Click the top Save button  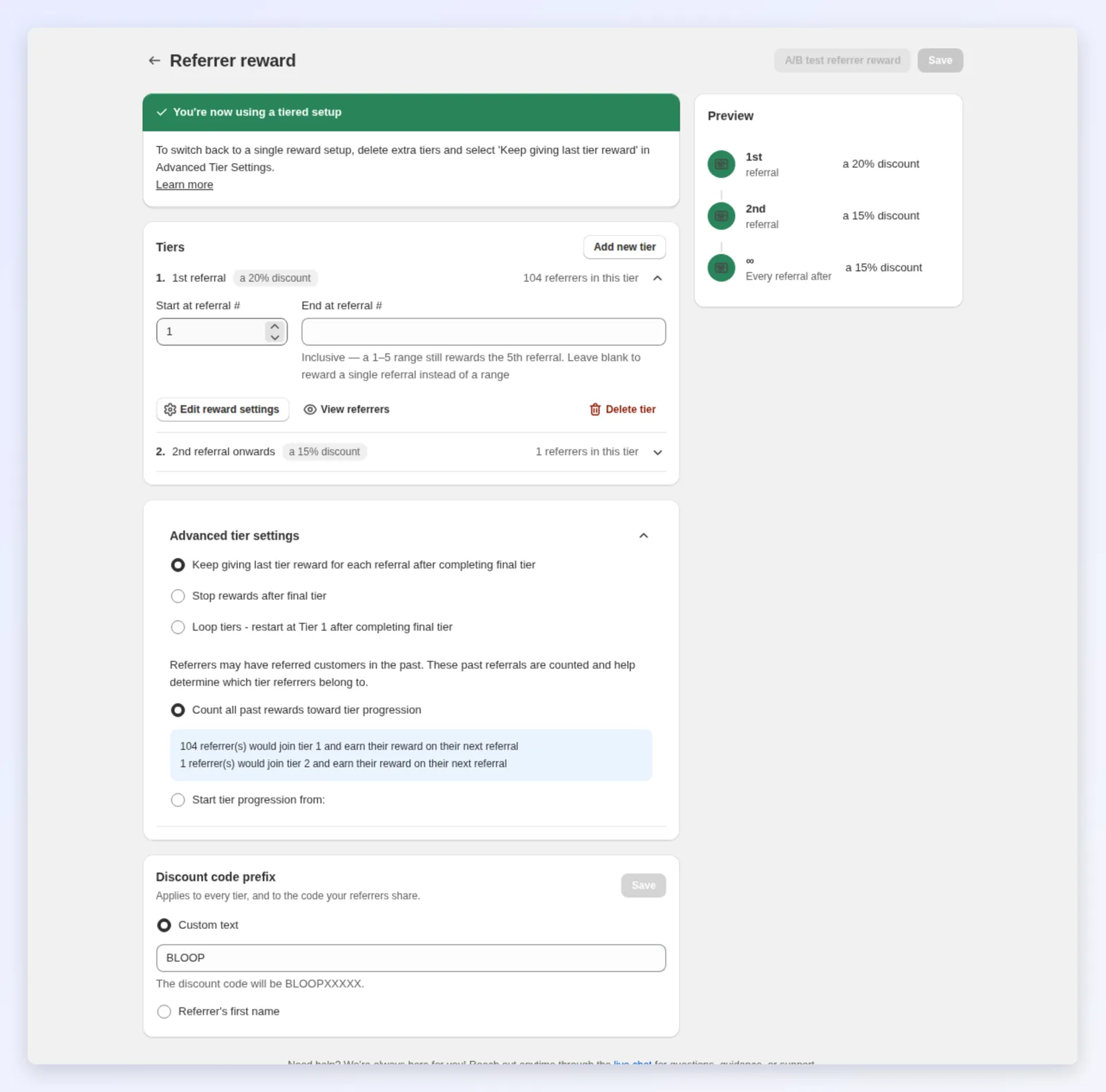coord(940,61)
